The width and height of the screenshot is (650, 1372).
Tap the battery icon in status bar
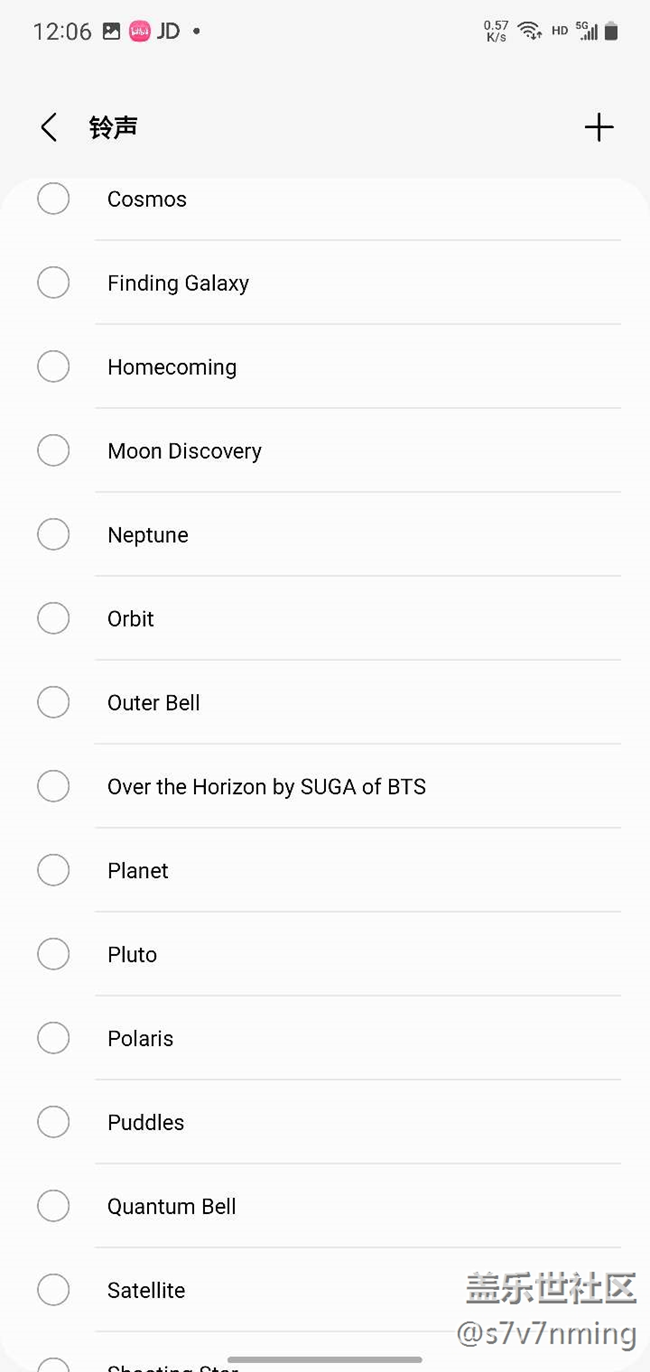pos(611,31)
